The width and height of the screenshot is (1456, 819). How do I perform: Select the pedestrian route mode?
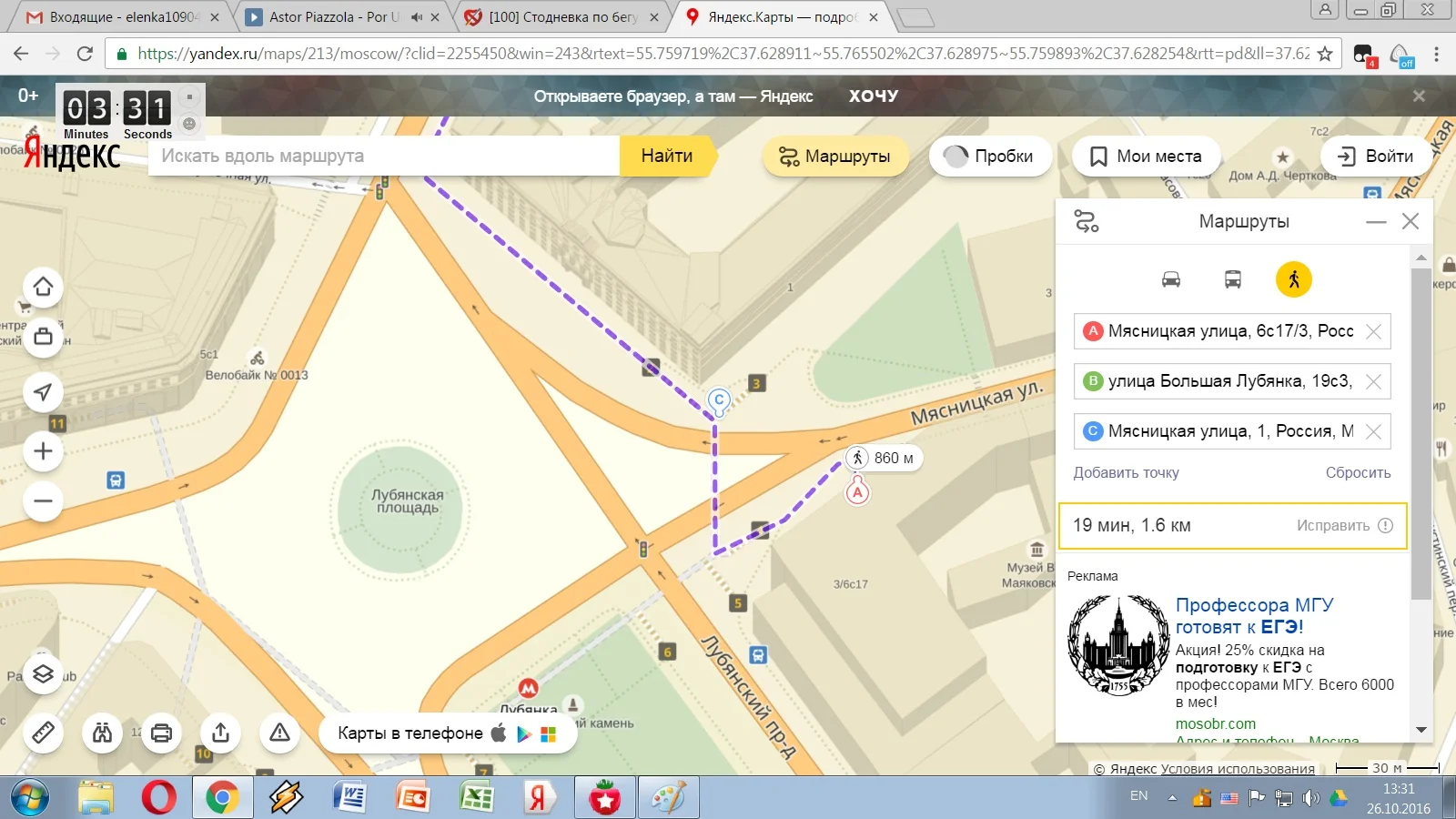point(1294,279)
